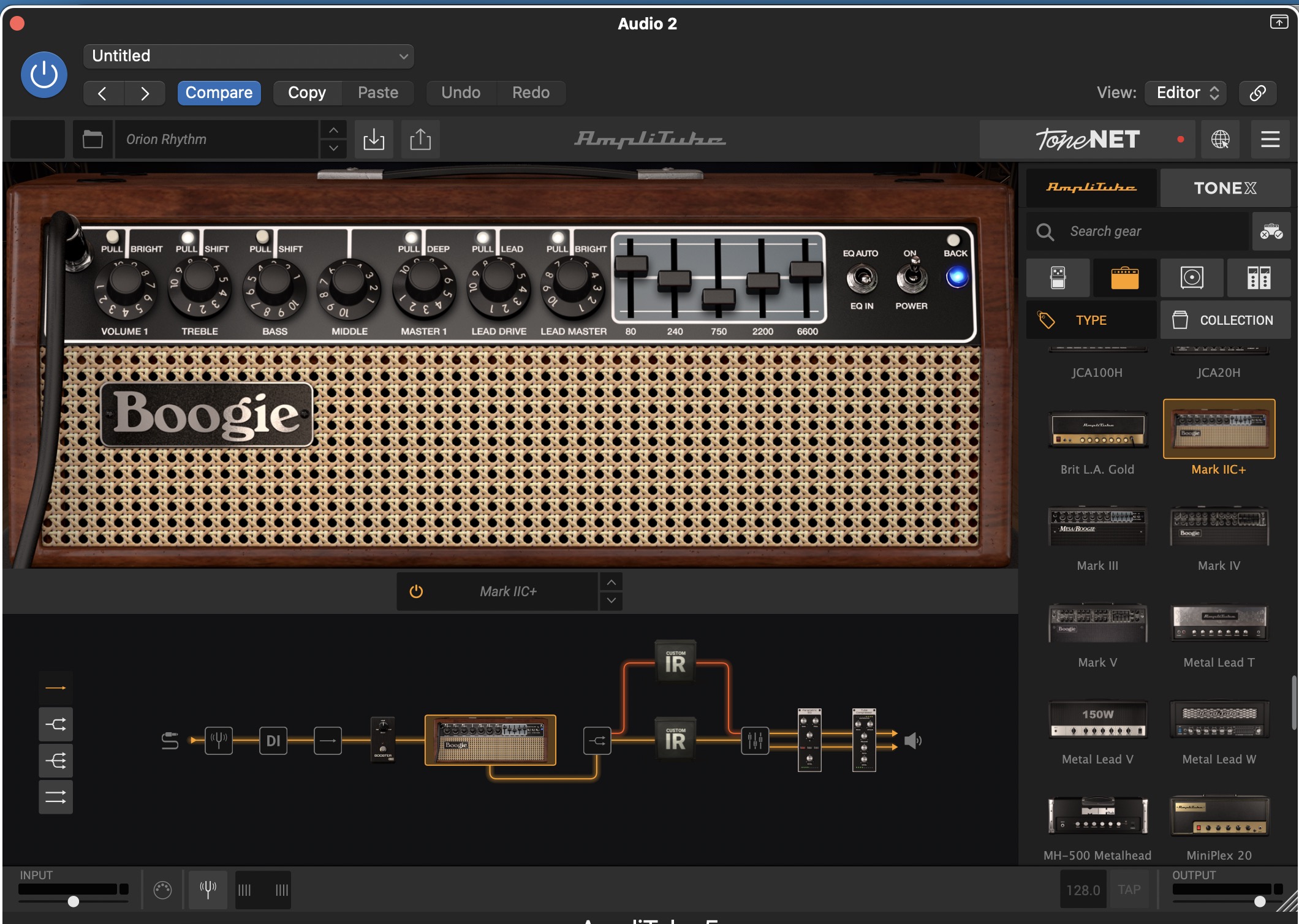
Task: Select the amp gear category icon
Action: 1124,278
